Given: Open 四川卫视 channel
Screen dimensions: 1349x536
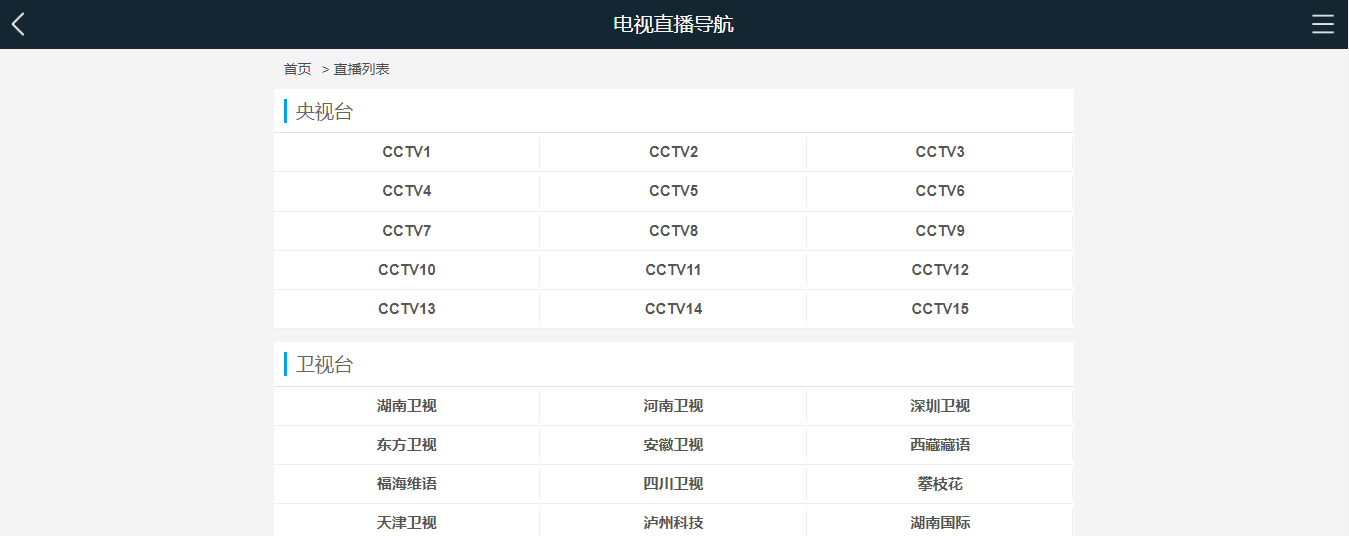Looking at the screenshot, I should click(673, 484).
